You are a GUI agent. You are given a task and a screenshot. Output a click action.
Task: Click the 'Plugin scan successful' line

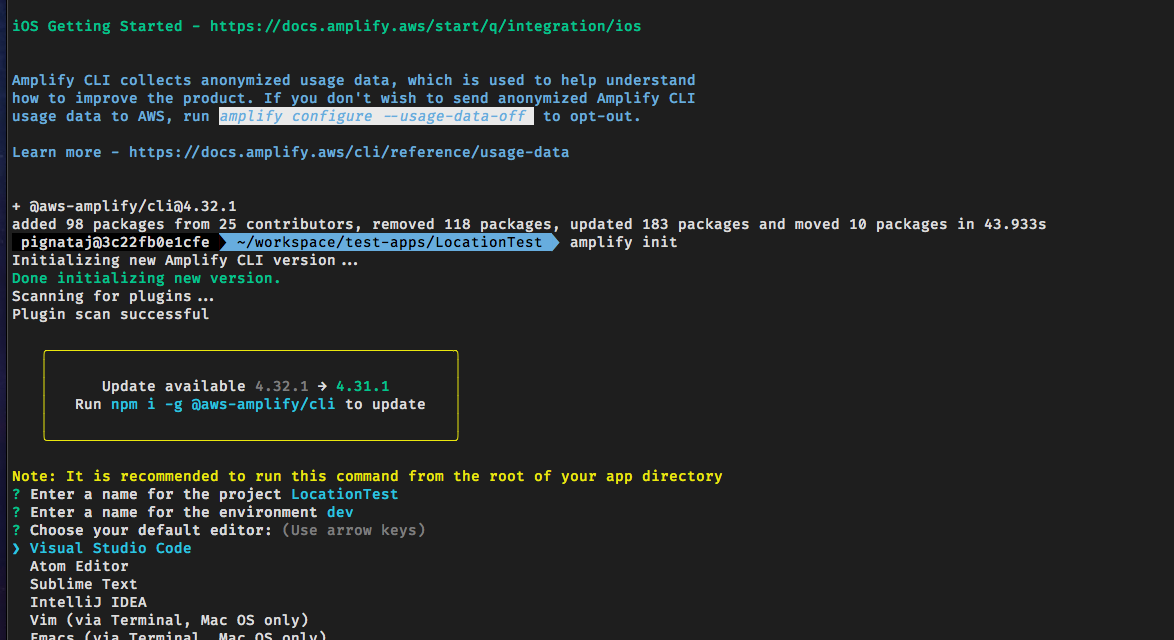(111, 314)
